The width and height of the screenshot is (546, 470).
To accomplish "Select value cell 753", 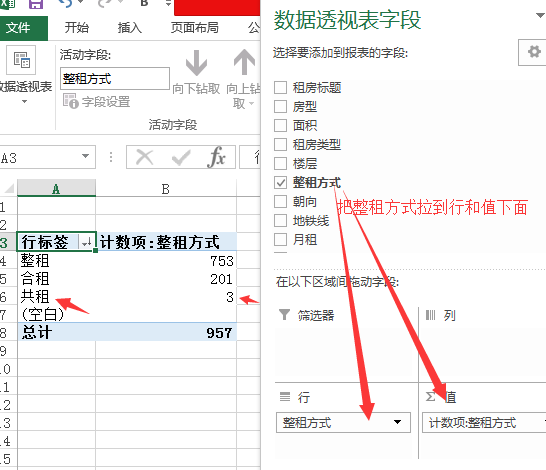I will click(166, 260).
